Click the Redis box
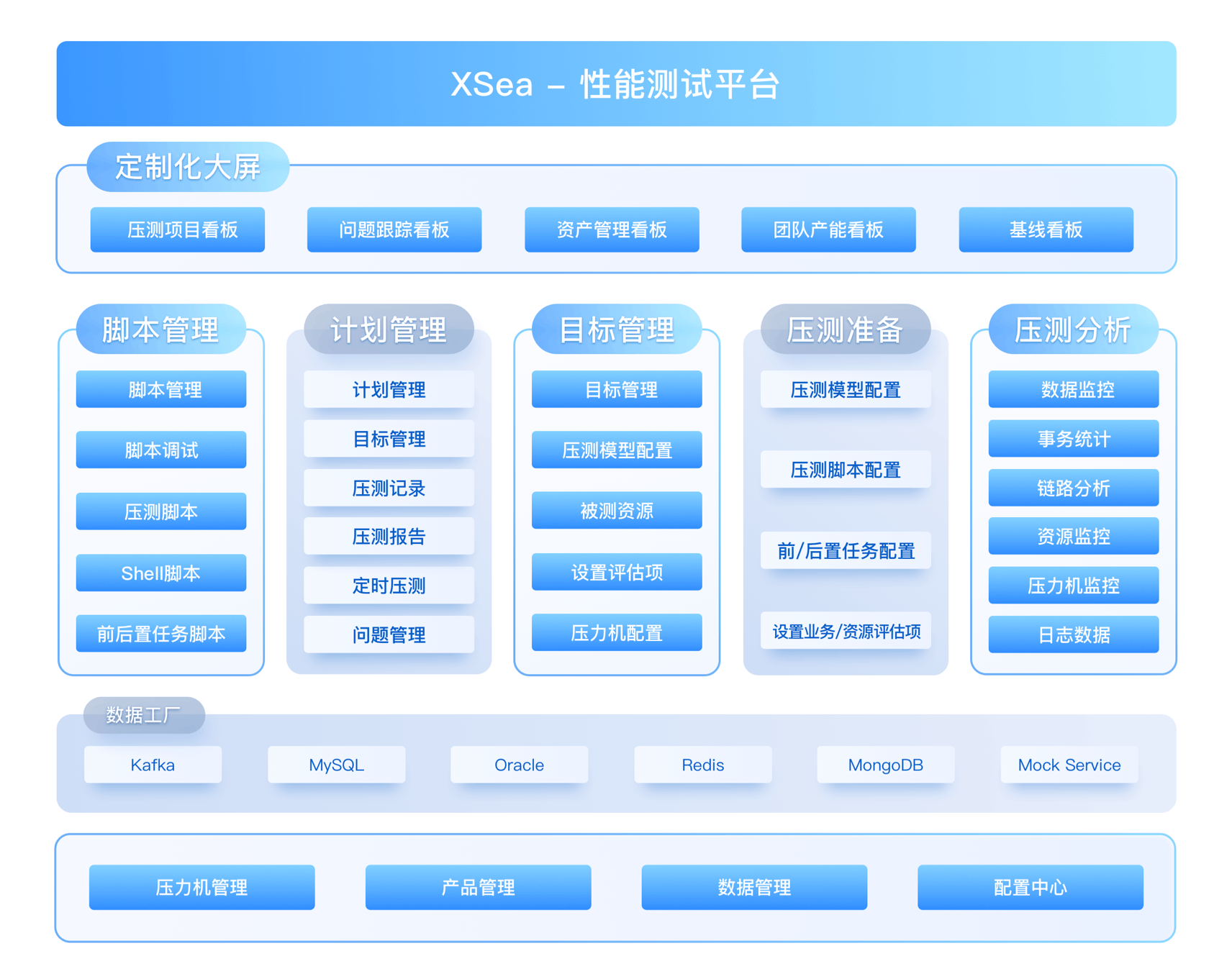Viewport: 1232px width, 974px height. click(702, 764)
